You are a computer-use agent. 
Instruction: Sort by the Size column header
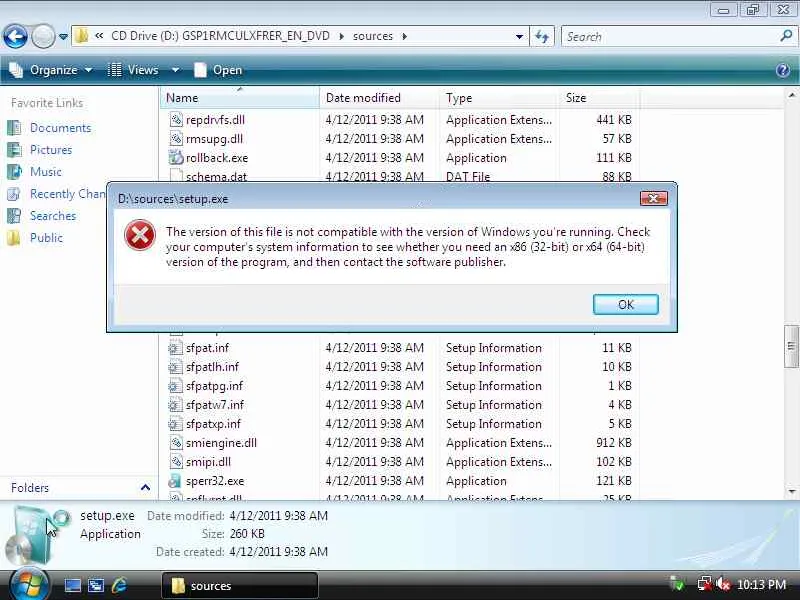[599, 97]
